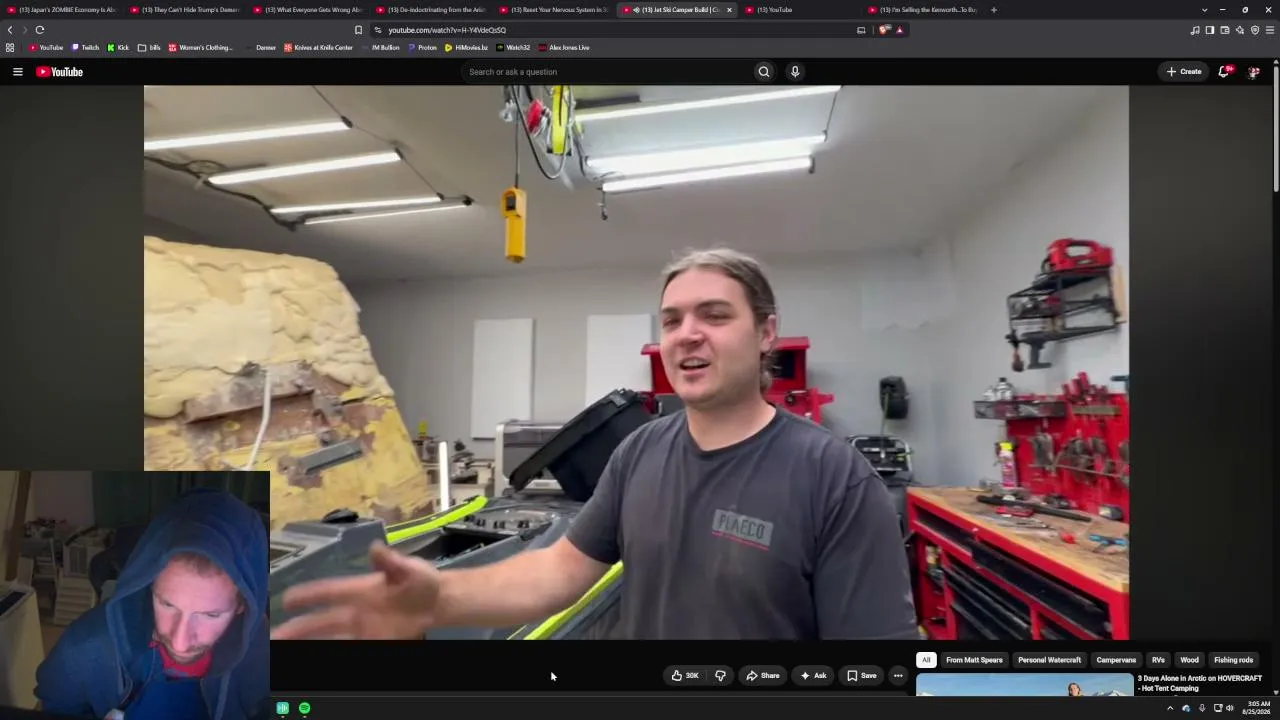Open Leo AI sparkle icon in toolbar
Screen dimensions: 1280x720
click(1240, 30)
